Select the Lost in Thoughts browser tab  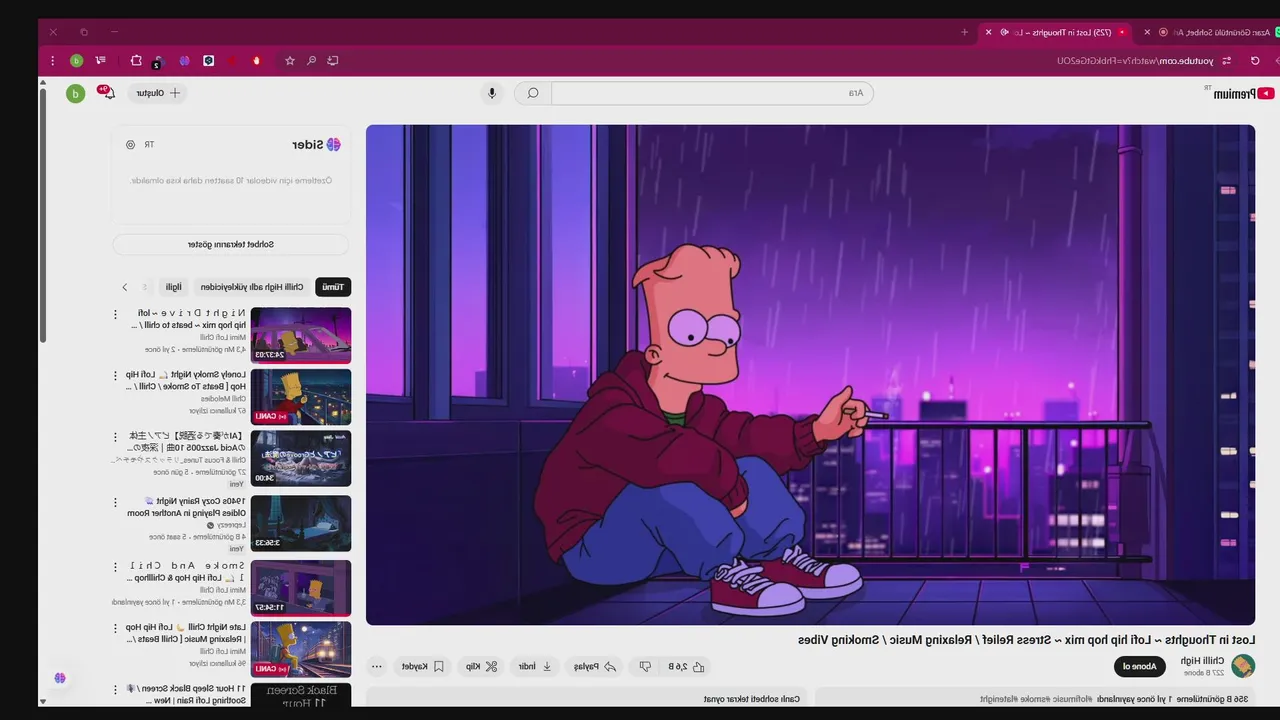coord(1056,32)
